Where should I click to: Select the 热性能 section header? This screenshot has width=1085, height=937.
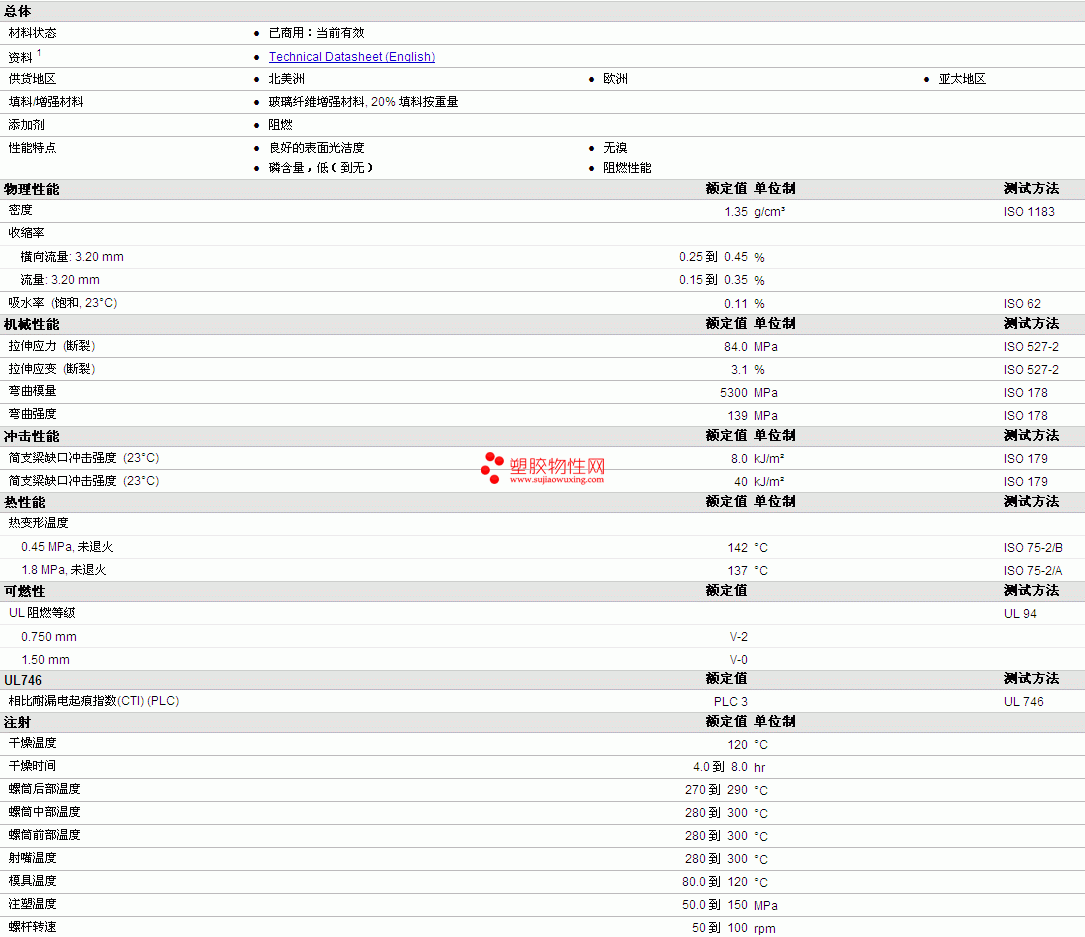pyautogui.click(x=25, y=502)
